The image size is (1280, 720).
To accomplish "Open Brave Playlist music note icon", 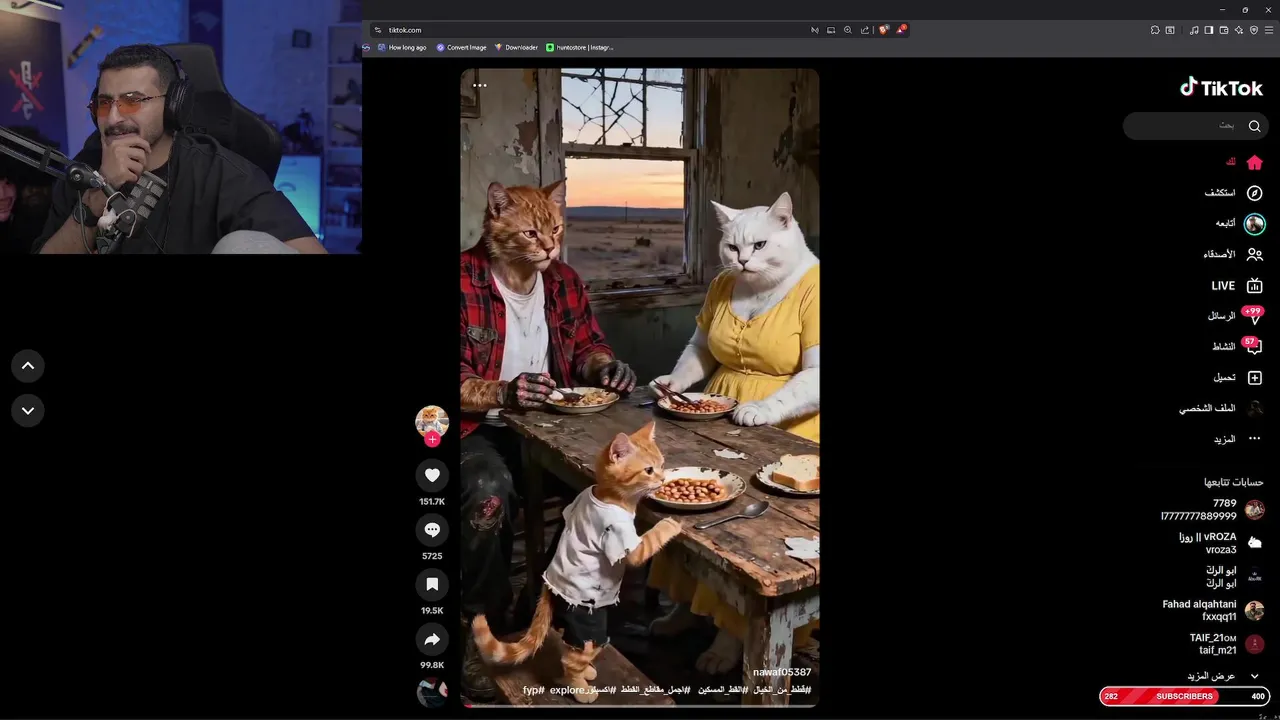I will tap(1194, 30).
